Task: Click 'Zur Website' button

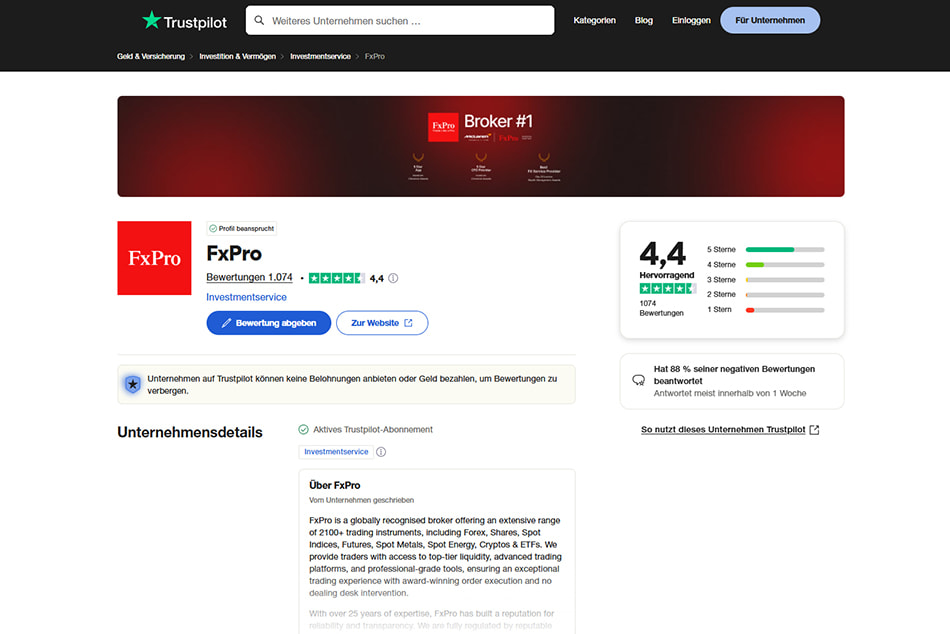Action: click(382, 323)
